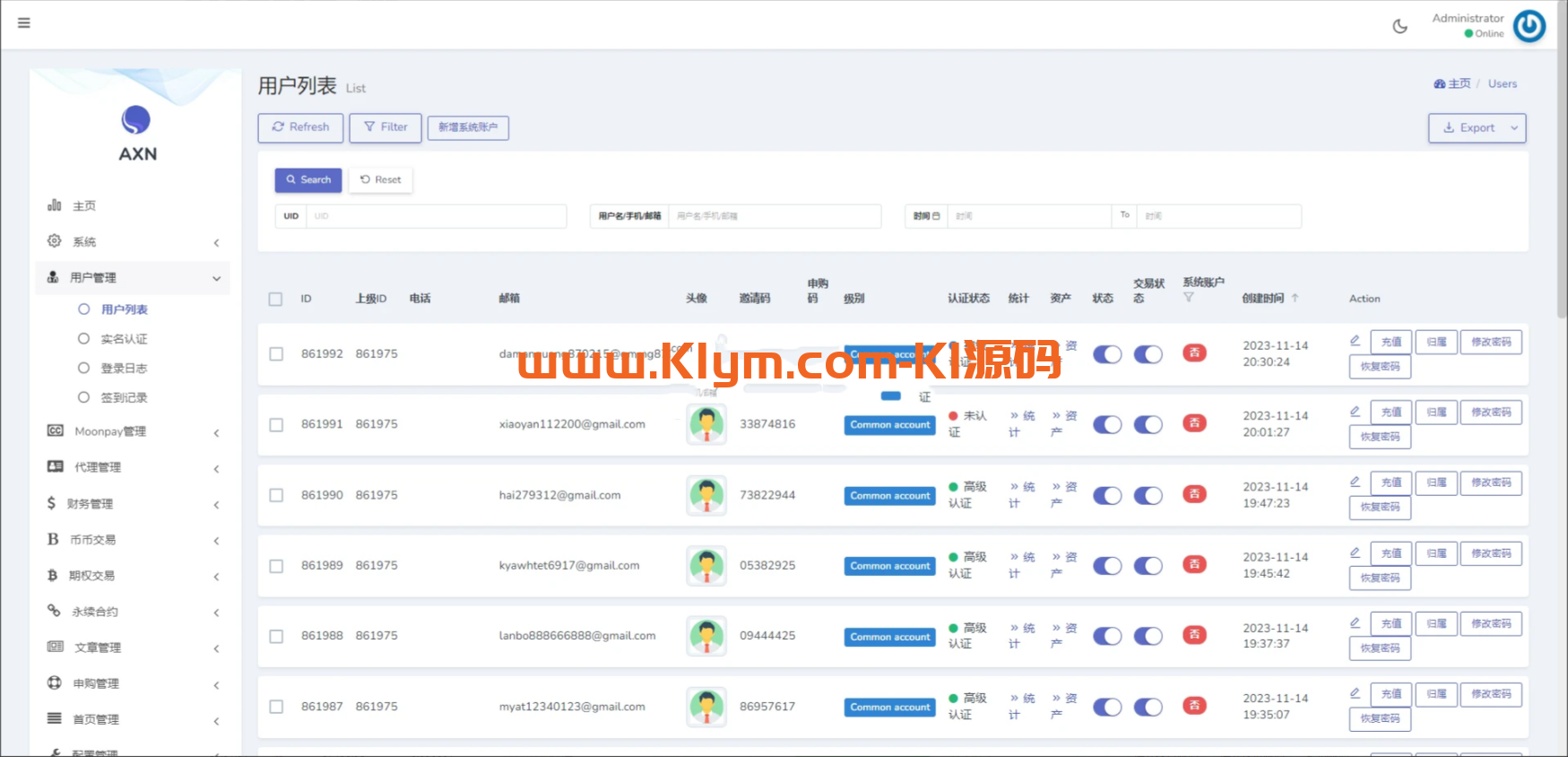
Task: Tick checkbox for user 861990
Action: tap(276, 495)
